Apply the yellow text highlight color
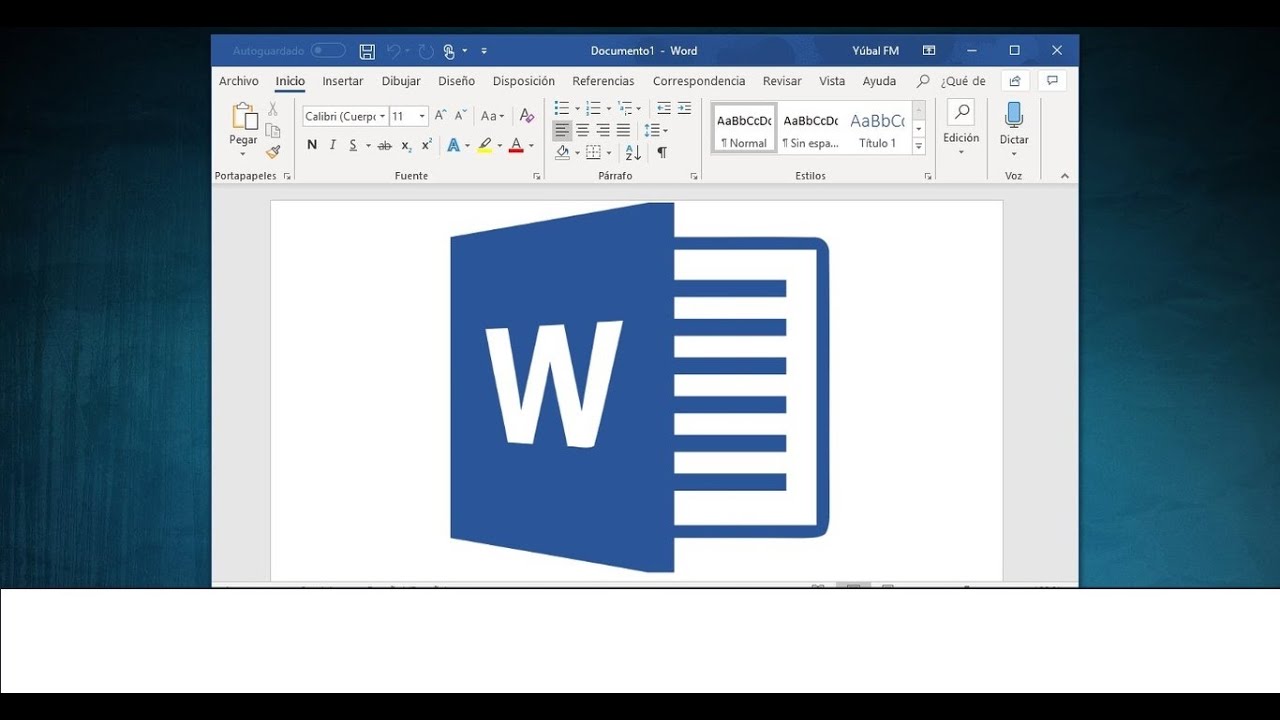This screenshot has width=1280, height=720. [x=485, y=146]
